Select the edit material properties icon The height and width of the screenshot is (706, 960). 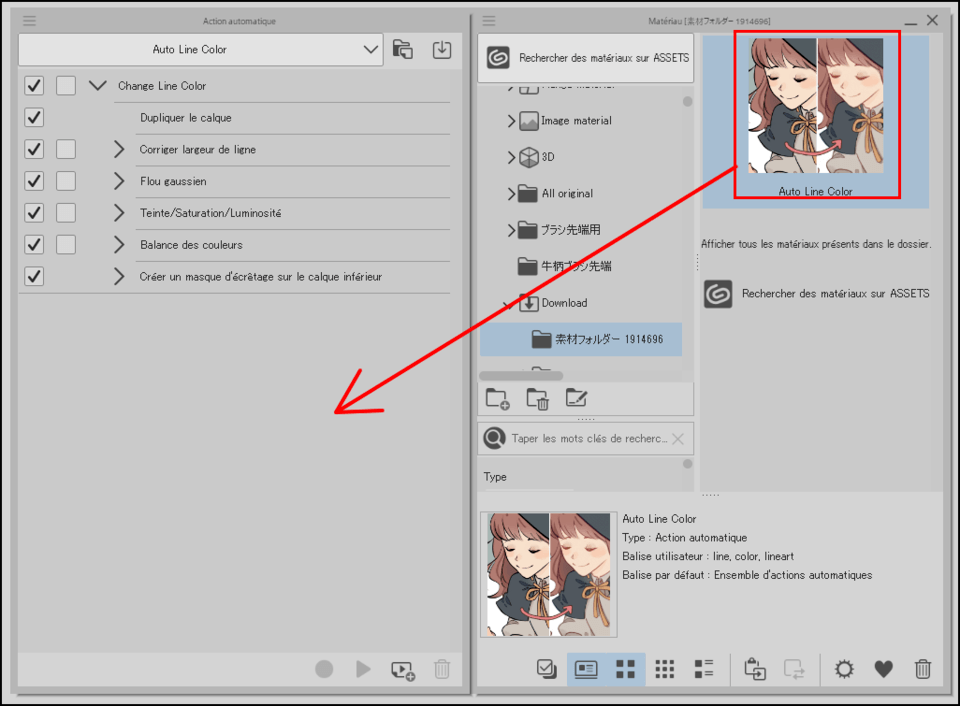576,399
